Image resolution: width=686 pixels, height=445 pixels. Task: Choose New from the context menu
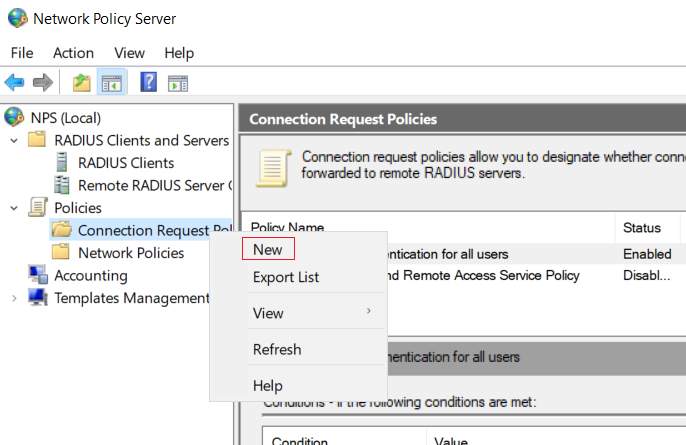click(x=268, y=249)
